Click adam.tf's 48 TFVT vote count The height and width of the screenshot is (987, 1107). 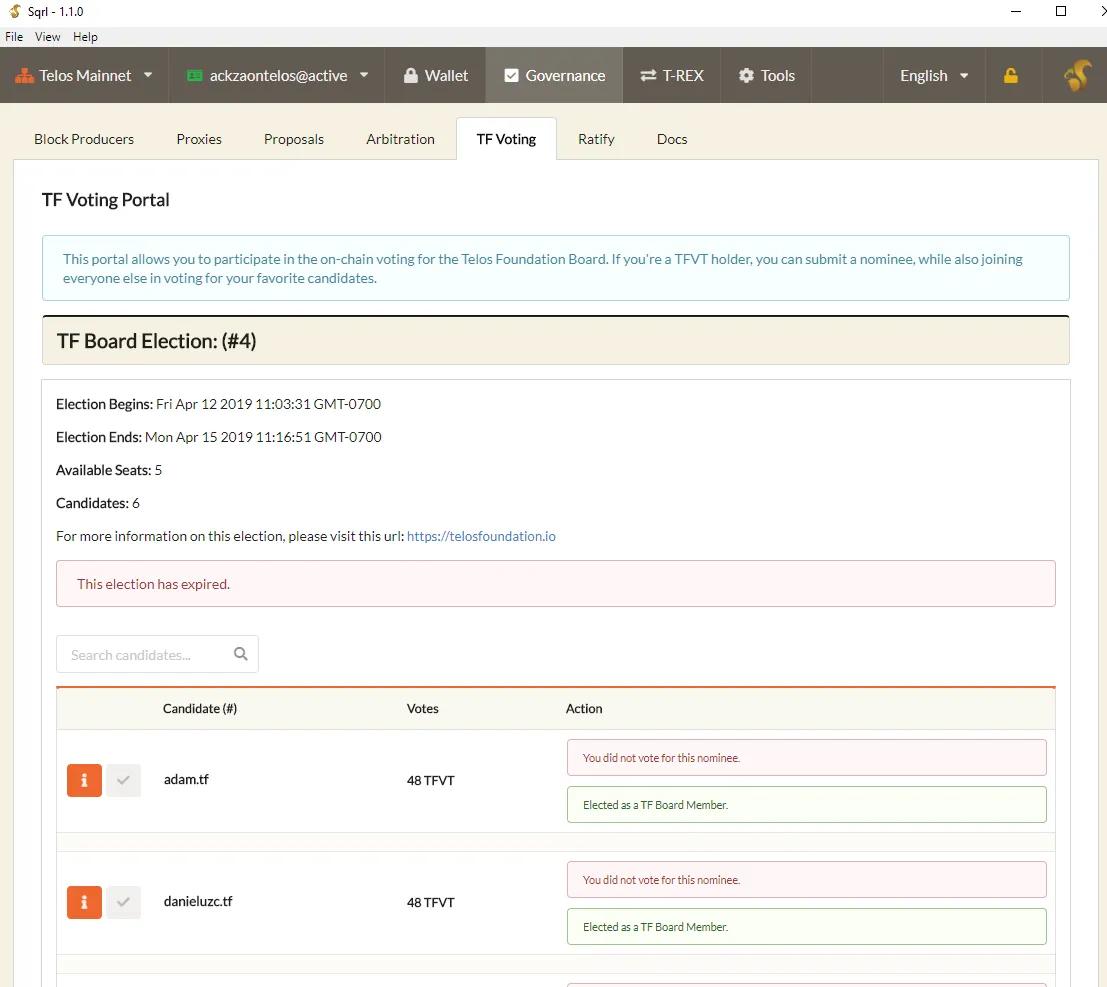[431, 780]
